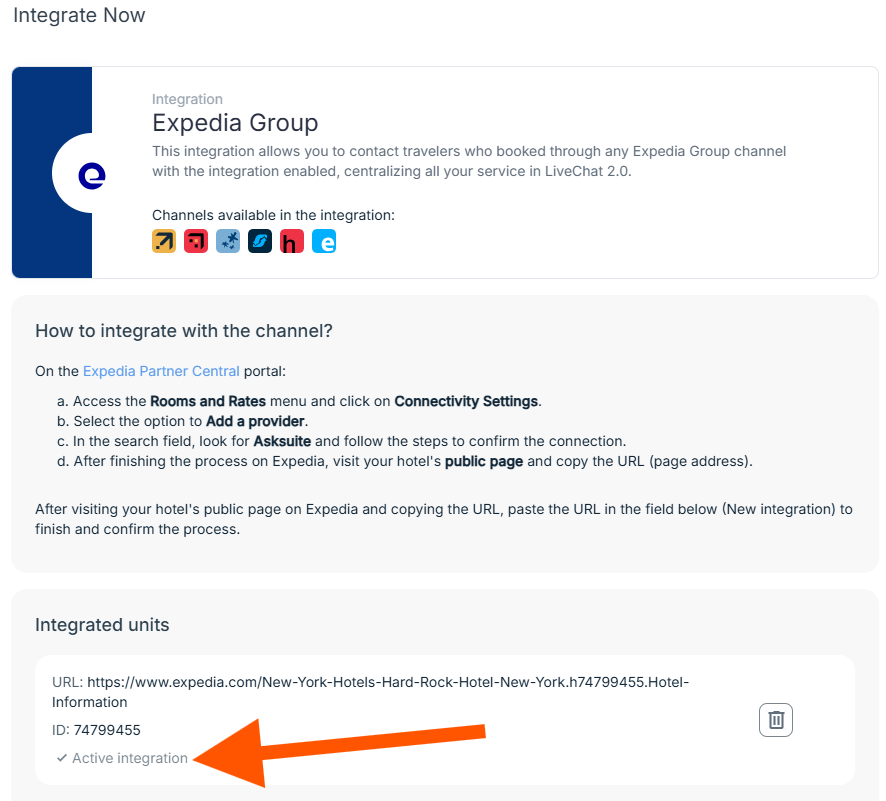Screen dimensions: 886x801
Task: Select the 'Expedia Group' integration heading
Action: [x=235, y=123]
